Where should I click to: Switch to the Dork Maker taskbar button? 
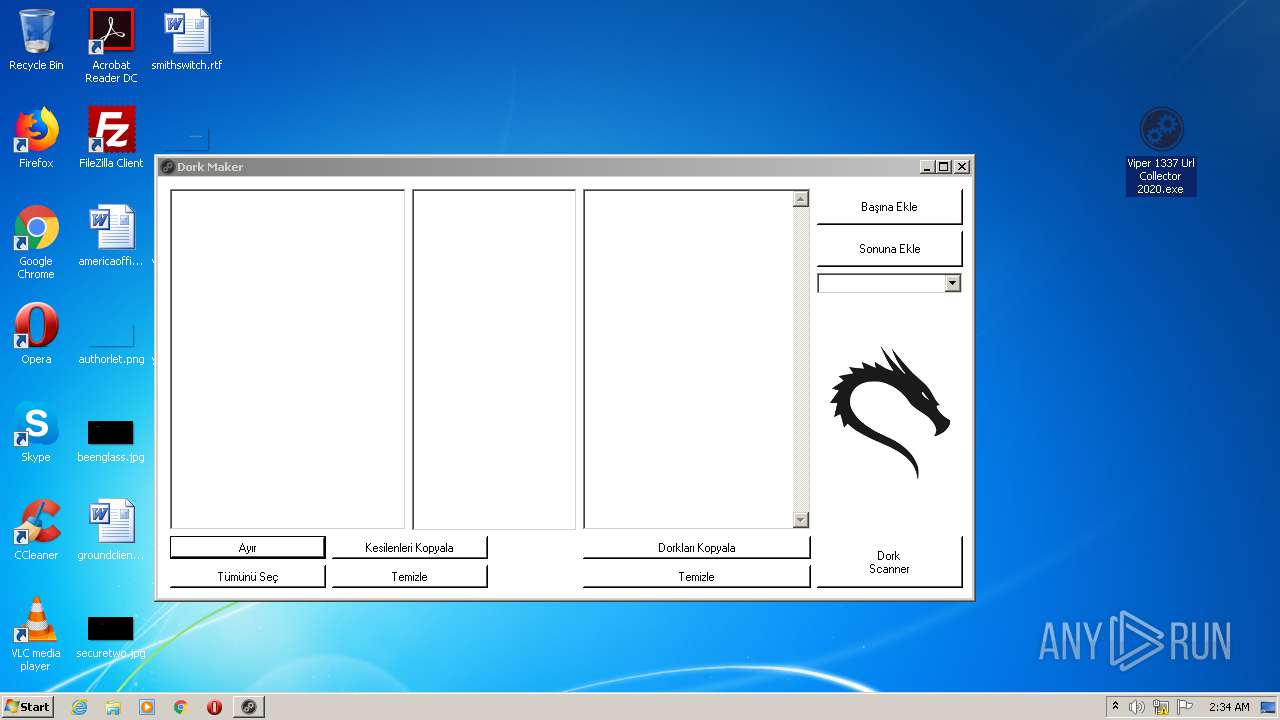[248, 707]
